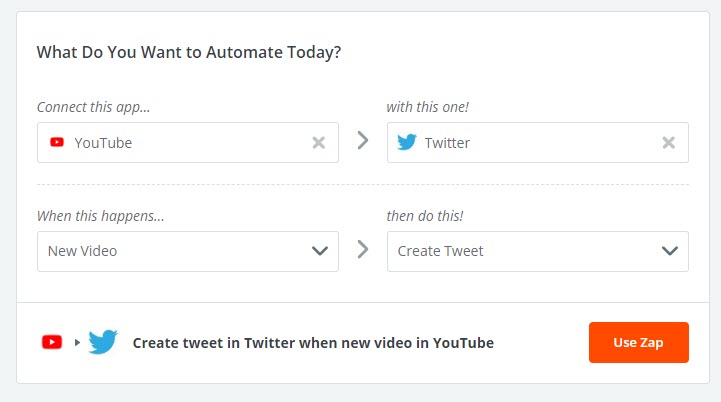Click the small triangle between the summary logos
721x402 pixels.
(x=77, y=342)
